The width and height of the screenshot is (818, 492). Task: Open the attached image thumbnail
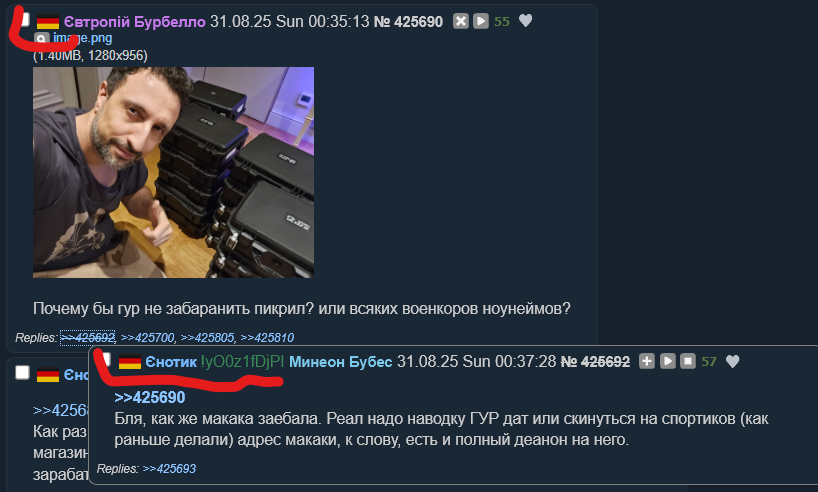click(173, 172)
